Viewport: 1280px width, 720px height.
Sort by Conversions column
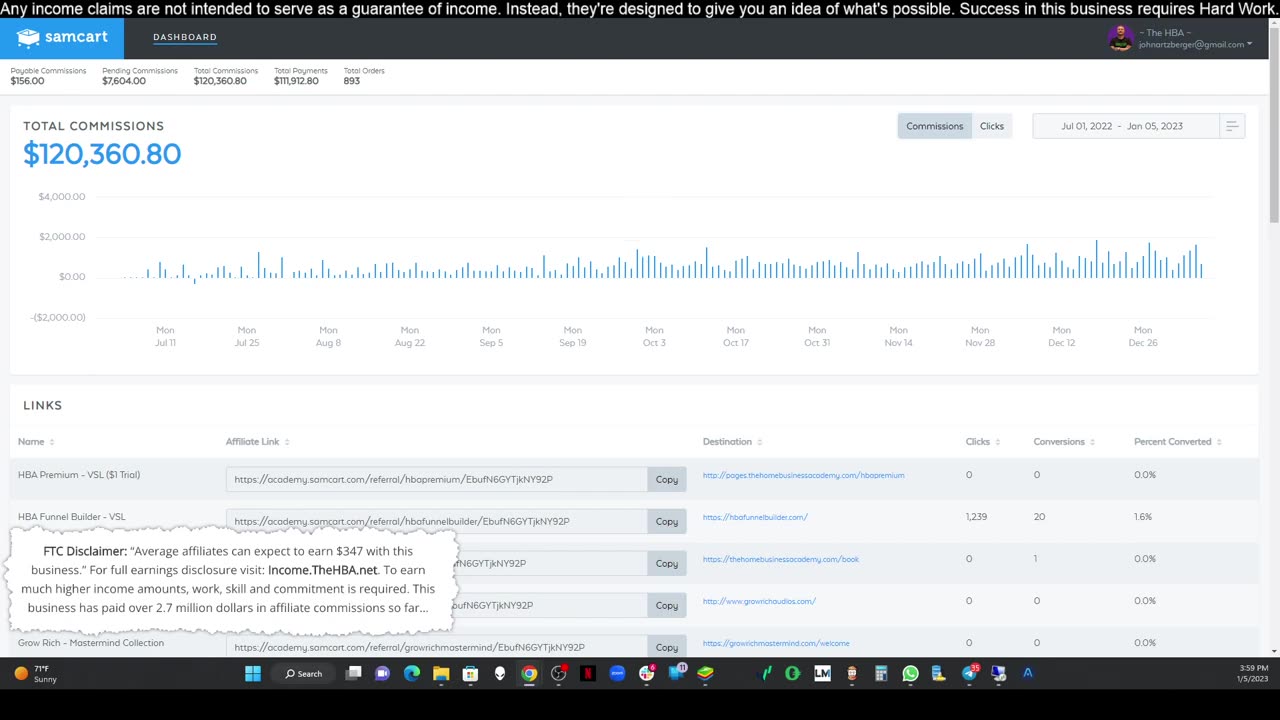point(1063,441)
